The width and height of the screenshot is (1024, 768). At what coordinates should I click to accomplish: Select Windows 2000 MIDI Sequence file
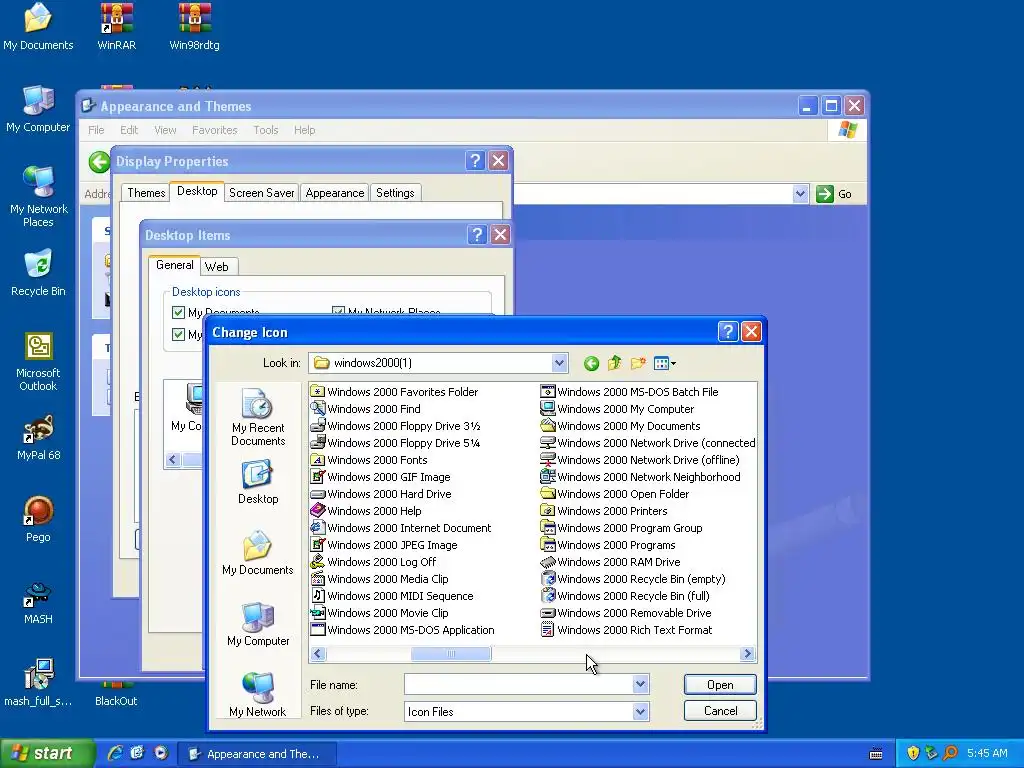(x=392, y=596)
